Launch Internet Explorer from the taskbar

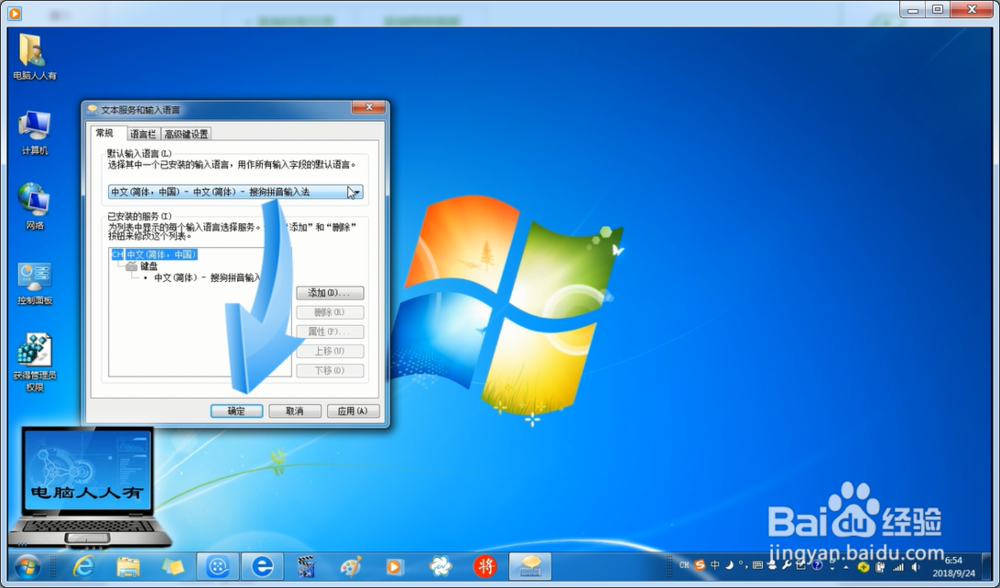pos(84,566)
